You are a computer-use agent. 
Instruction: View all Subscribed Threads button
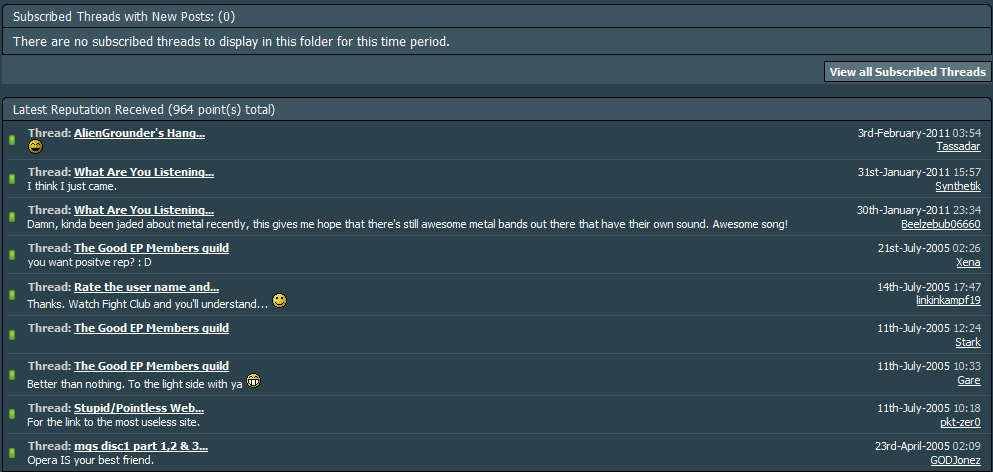coord(908,72)
